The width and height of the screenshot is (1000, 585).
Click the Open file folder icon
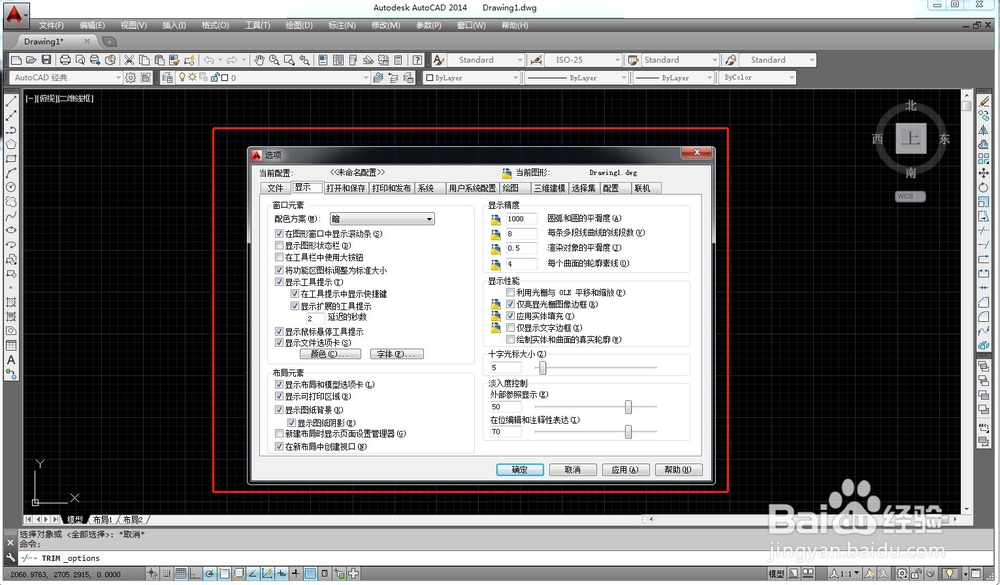coord(31,60)
